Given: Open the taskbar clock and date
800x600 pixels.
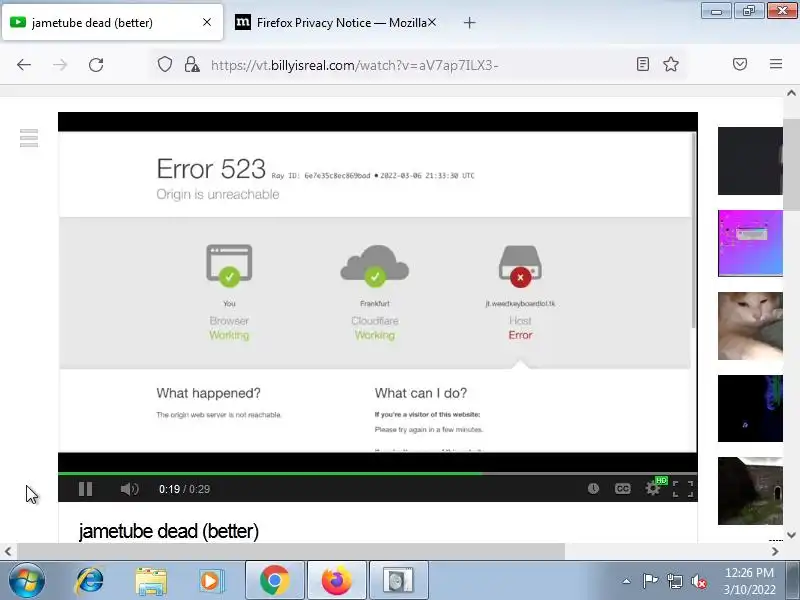Looking at the screenshot, I should [x=749, y=581].
